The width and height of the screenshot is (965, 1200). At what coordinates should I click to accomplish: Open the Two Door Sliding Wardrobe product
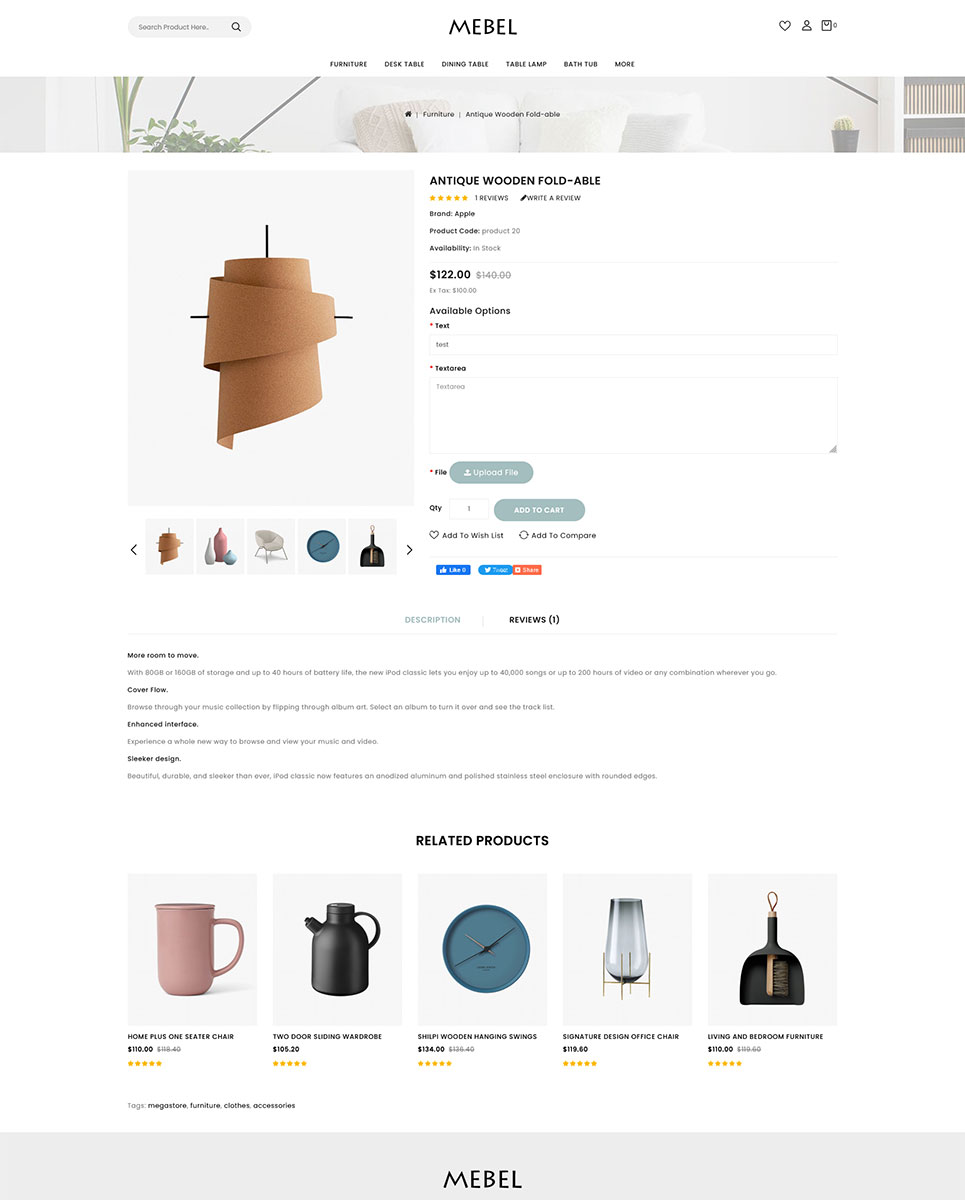[327, 1036]
